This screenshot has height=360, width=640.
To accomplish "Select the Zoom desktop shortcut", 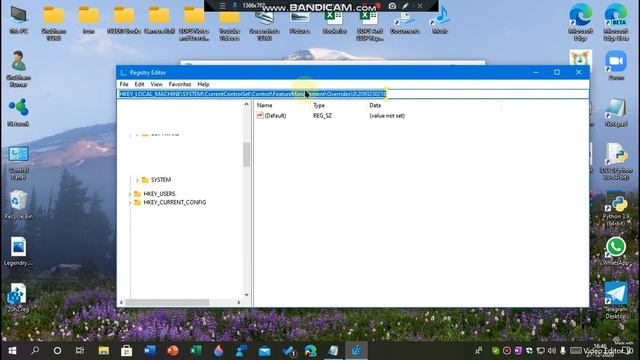I will [x=616, y=65].
